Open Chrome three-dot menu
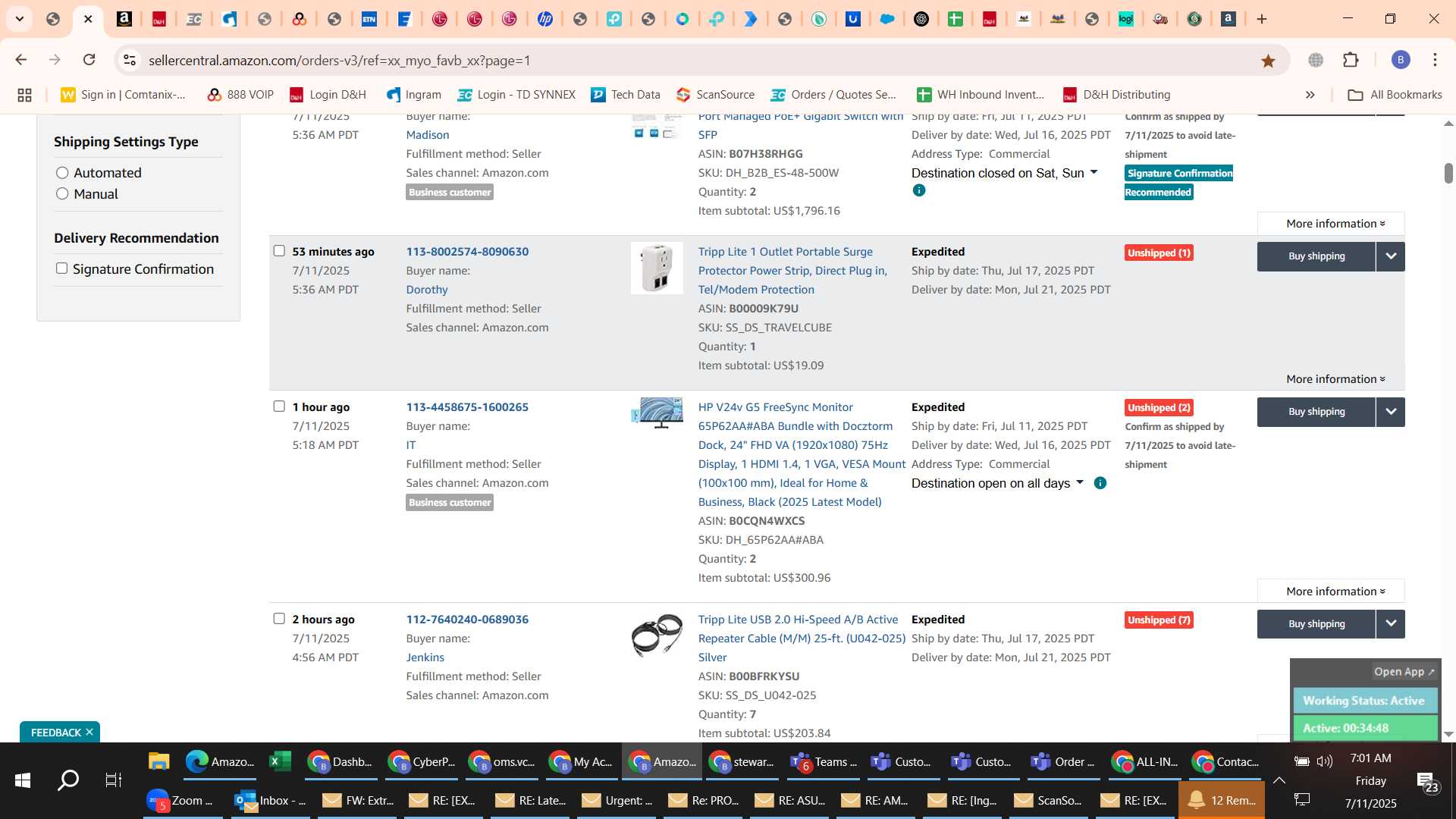1456x819 pixels. [1435, 60]
